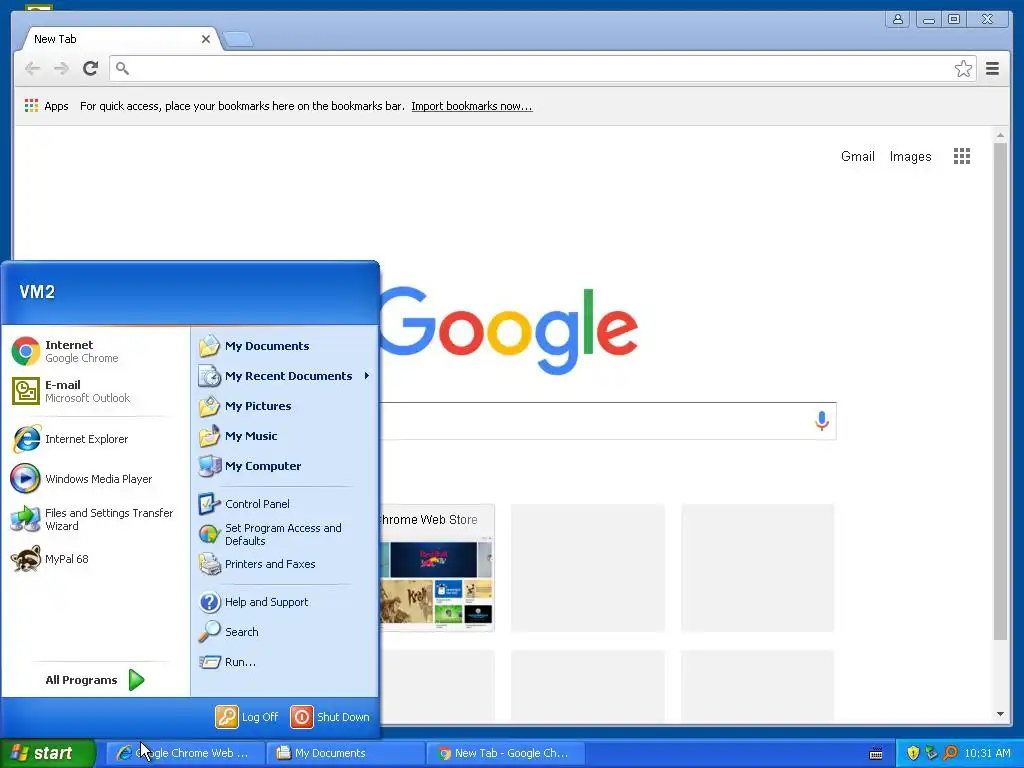Open the Images link
Image resolution: width=1024 pixels, height=768 pixels.
point(910,156)
